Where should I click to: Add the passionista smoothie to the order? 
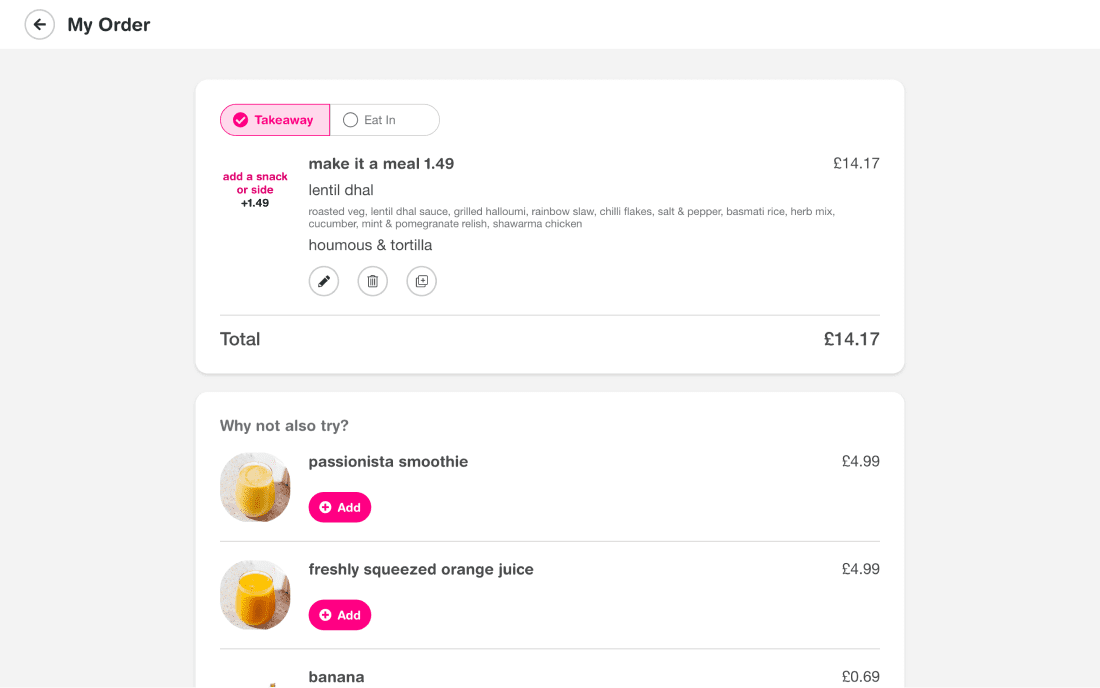[x=340, y=507]
